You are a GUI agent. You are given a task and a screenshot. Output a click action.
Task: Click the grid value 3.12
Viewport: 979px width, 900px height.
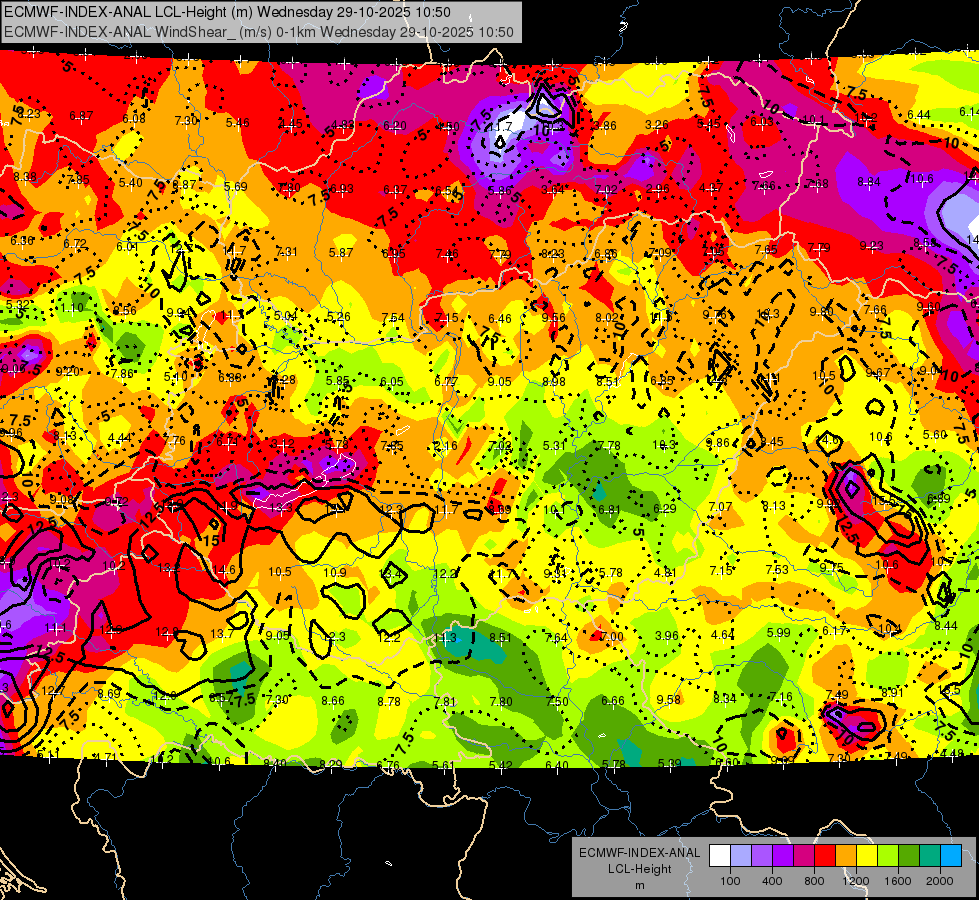[x=283, y=444]
